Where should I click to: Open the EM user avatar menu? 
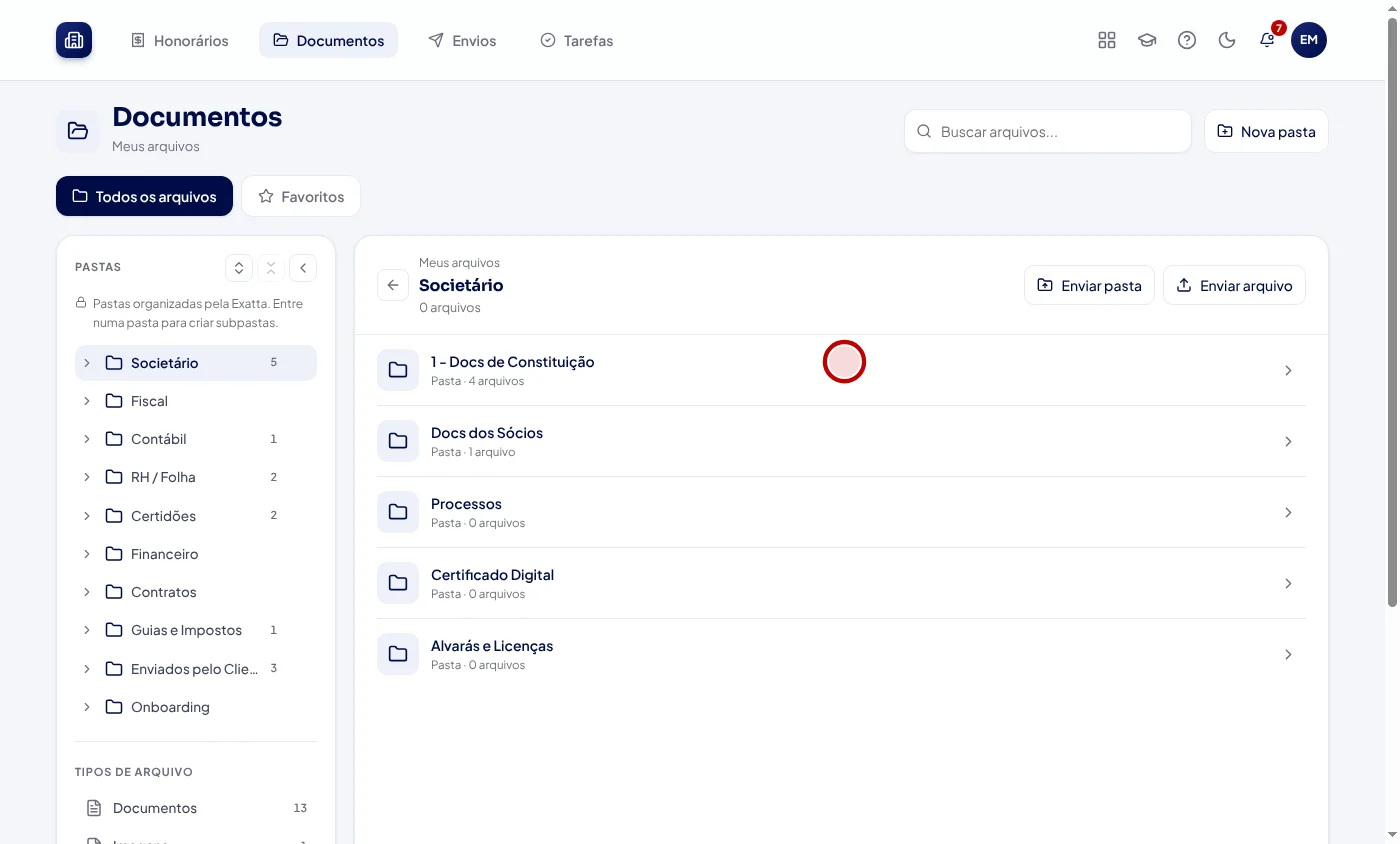1309,40
